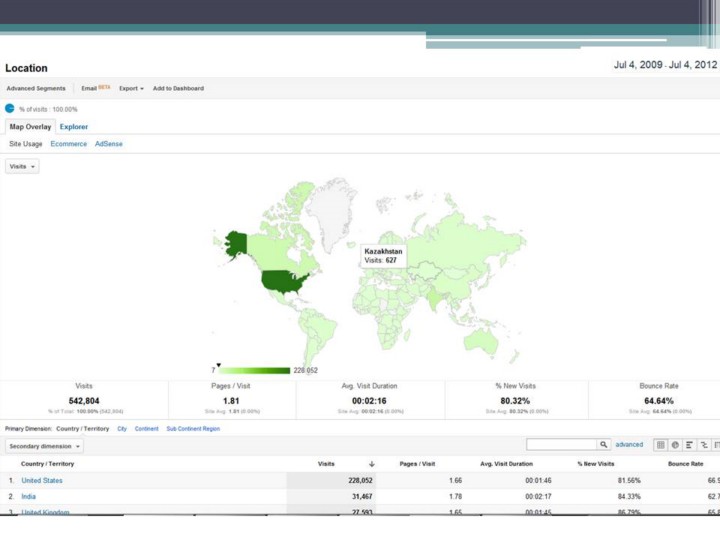Switch to the Explorer tab
This screenshot has height=540, width=720.
coord(73,127)
